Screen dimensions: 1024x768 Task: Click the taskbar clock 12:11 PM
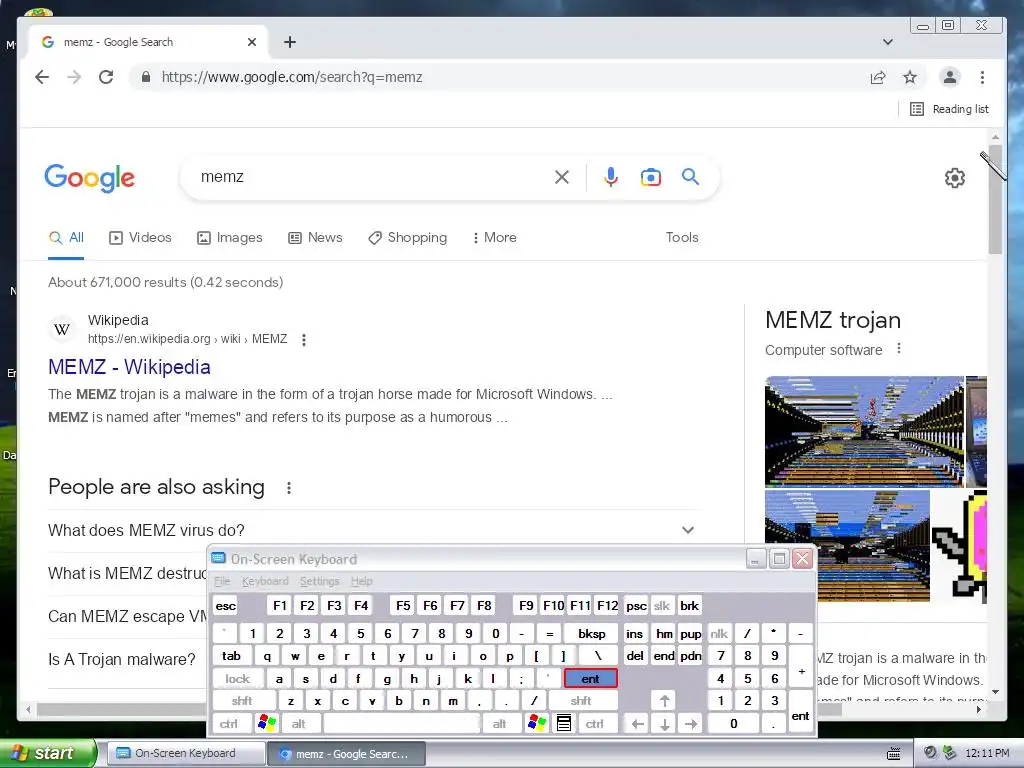[x=987, y=753]
